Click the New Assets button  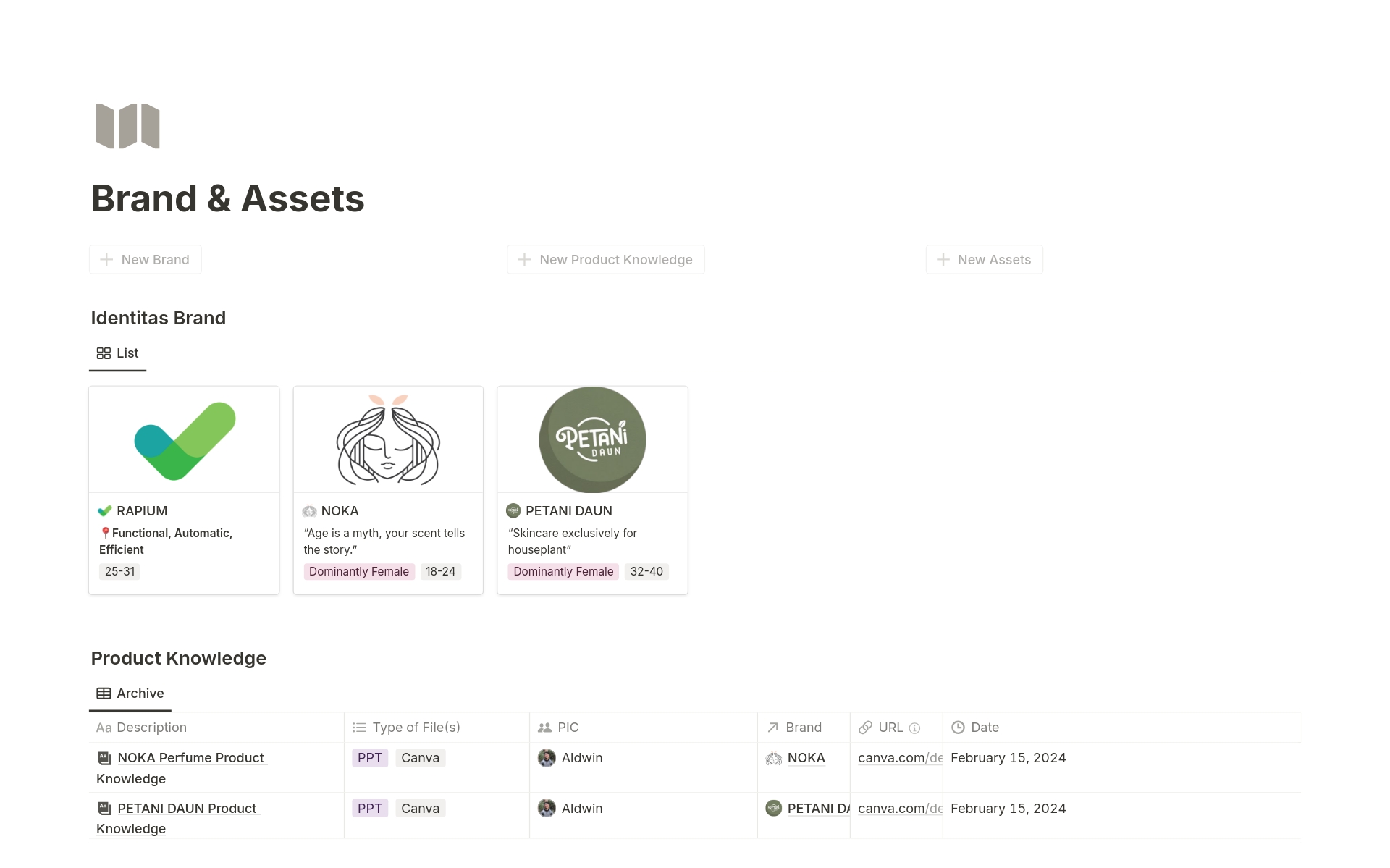click(984, 259)
